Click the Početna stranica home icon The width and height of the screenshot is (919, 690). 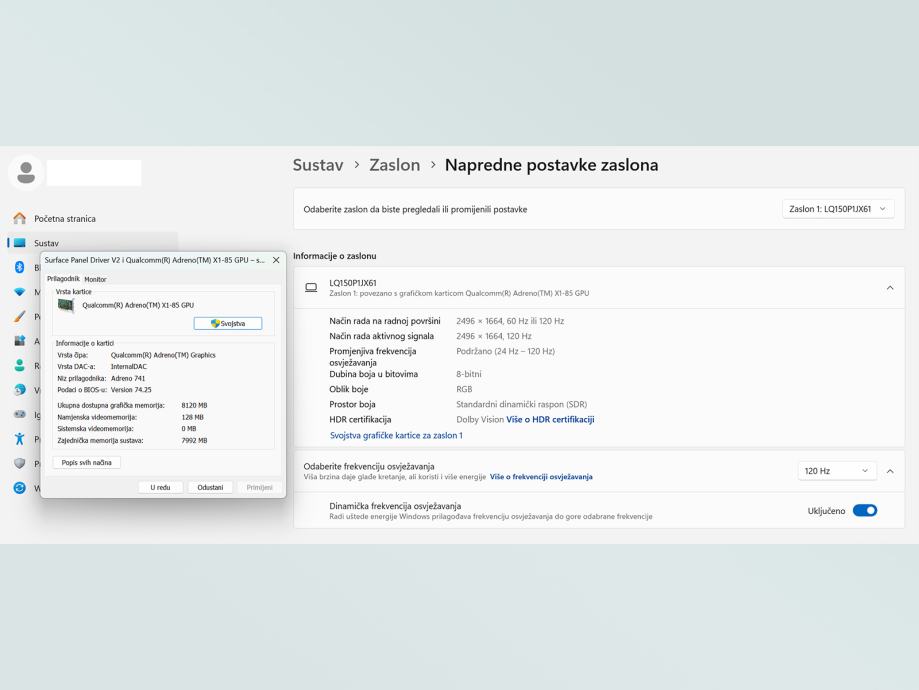(x=19, y=218)
